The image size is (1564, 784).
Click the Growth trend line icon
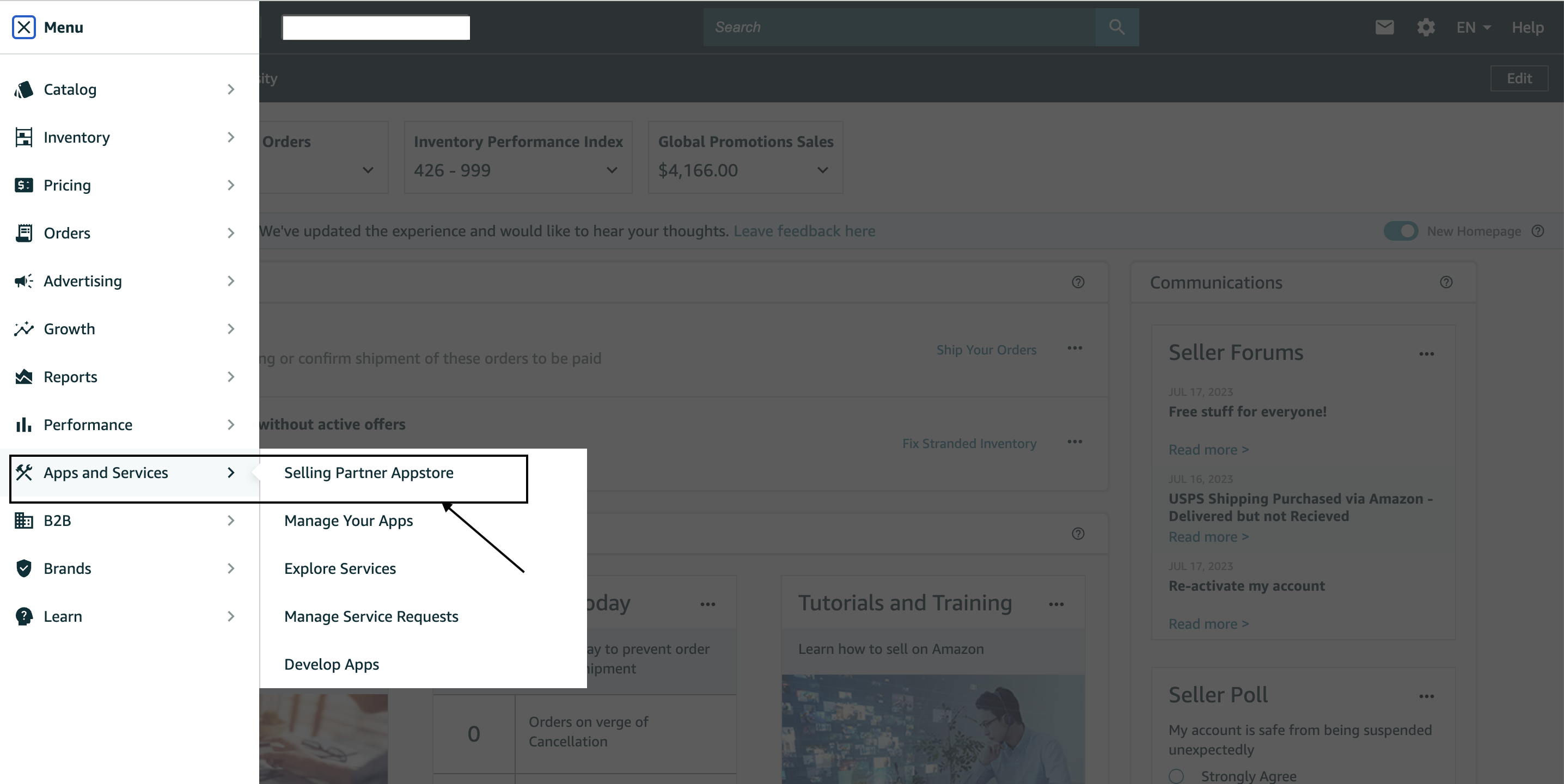pyautogui.click(x=23, y=329)
